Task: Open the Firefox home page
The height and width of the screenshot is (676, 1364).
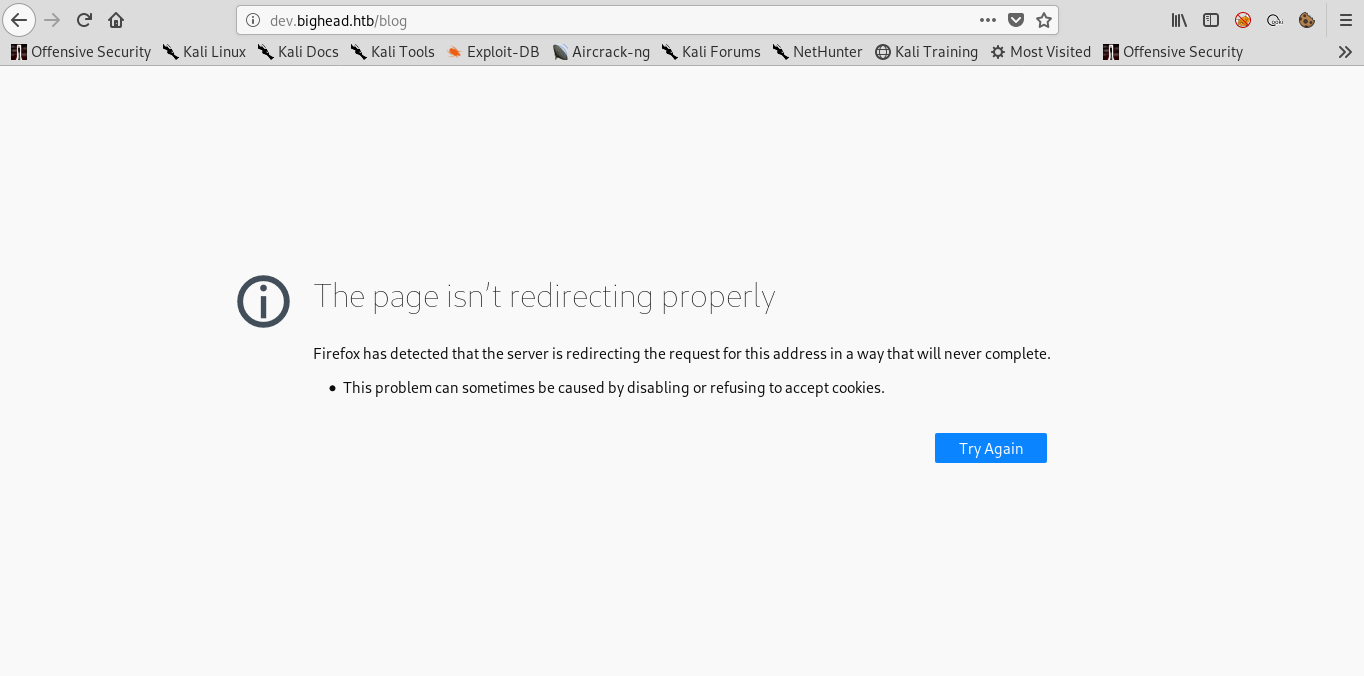Action: (116, 20)
